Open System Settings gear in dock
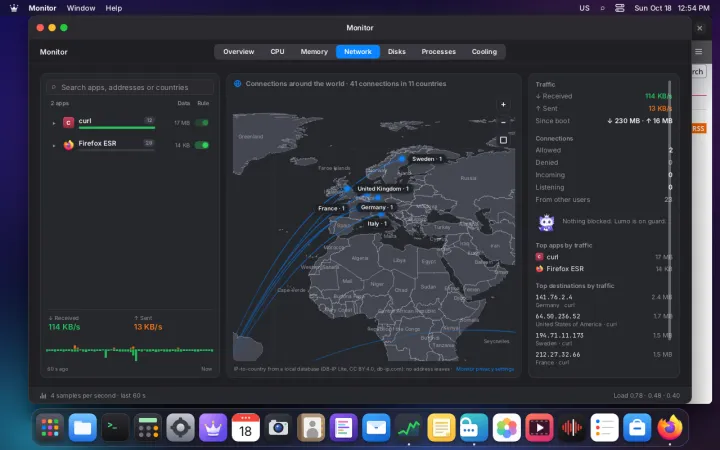This screenshot has width=720, height=450. (180, 428)
